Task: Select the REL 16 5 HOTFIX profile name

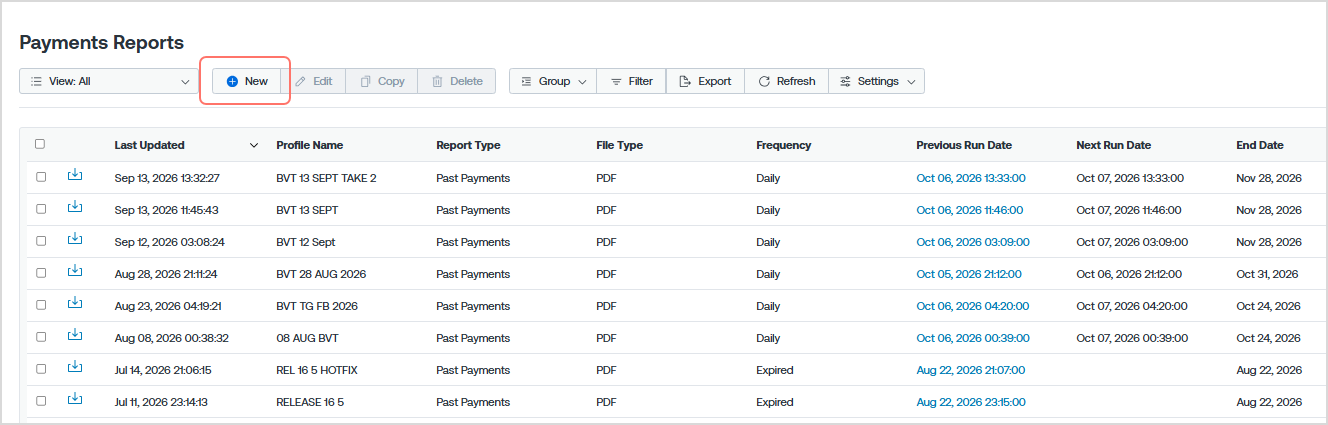Action: 317,370
